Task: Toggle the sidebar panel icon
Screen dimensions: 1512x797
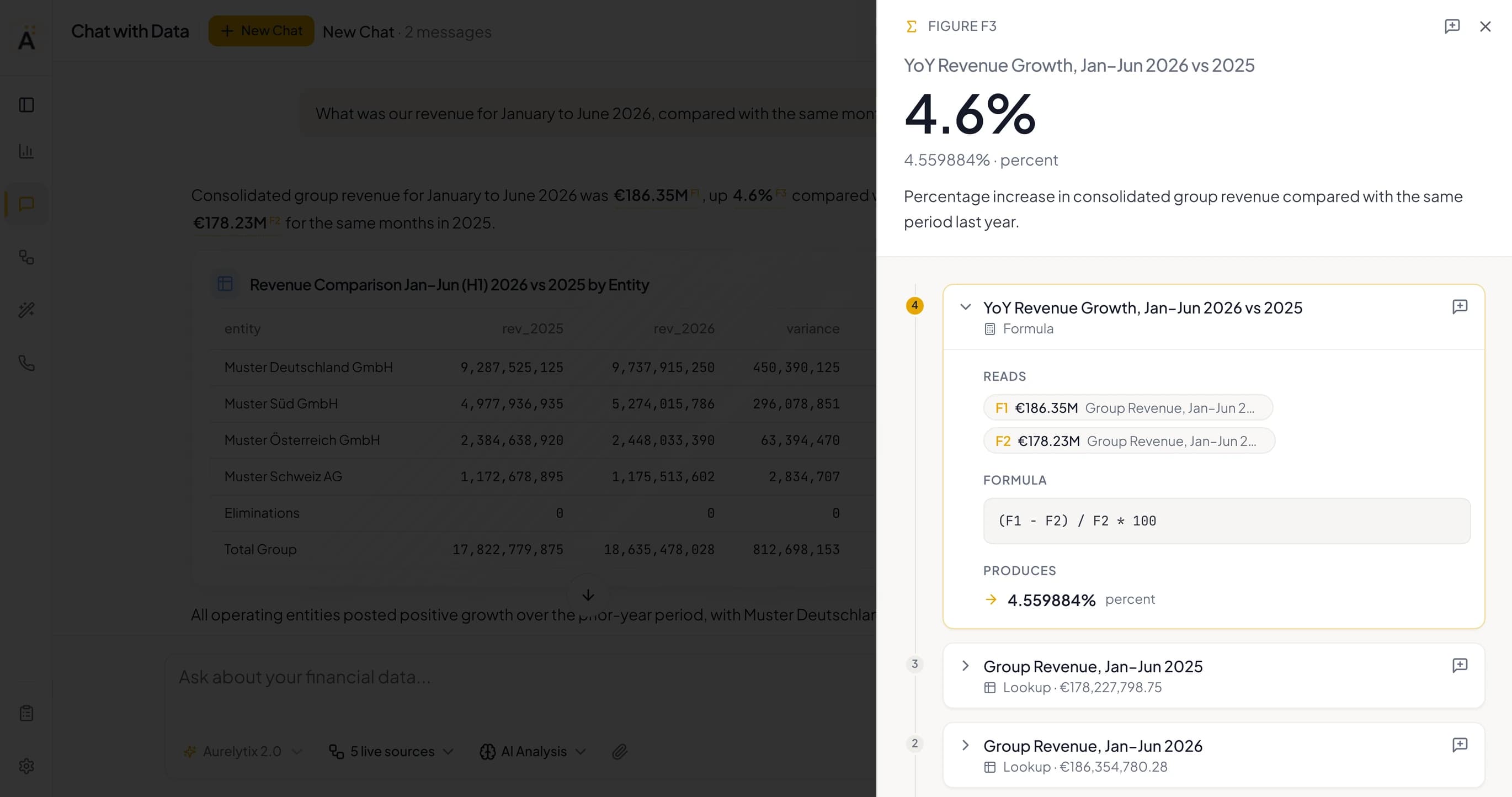Action: tap(26, 105)
